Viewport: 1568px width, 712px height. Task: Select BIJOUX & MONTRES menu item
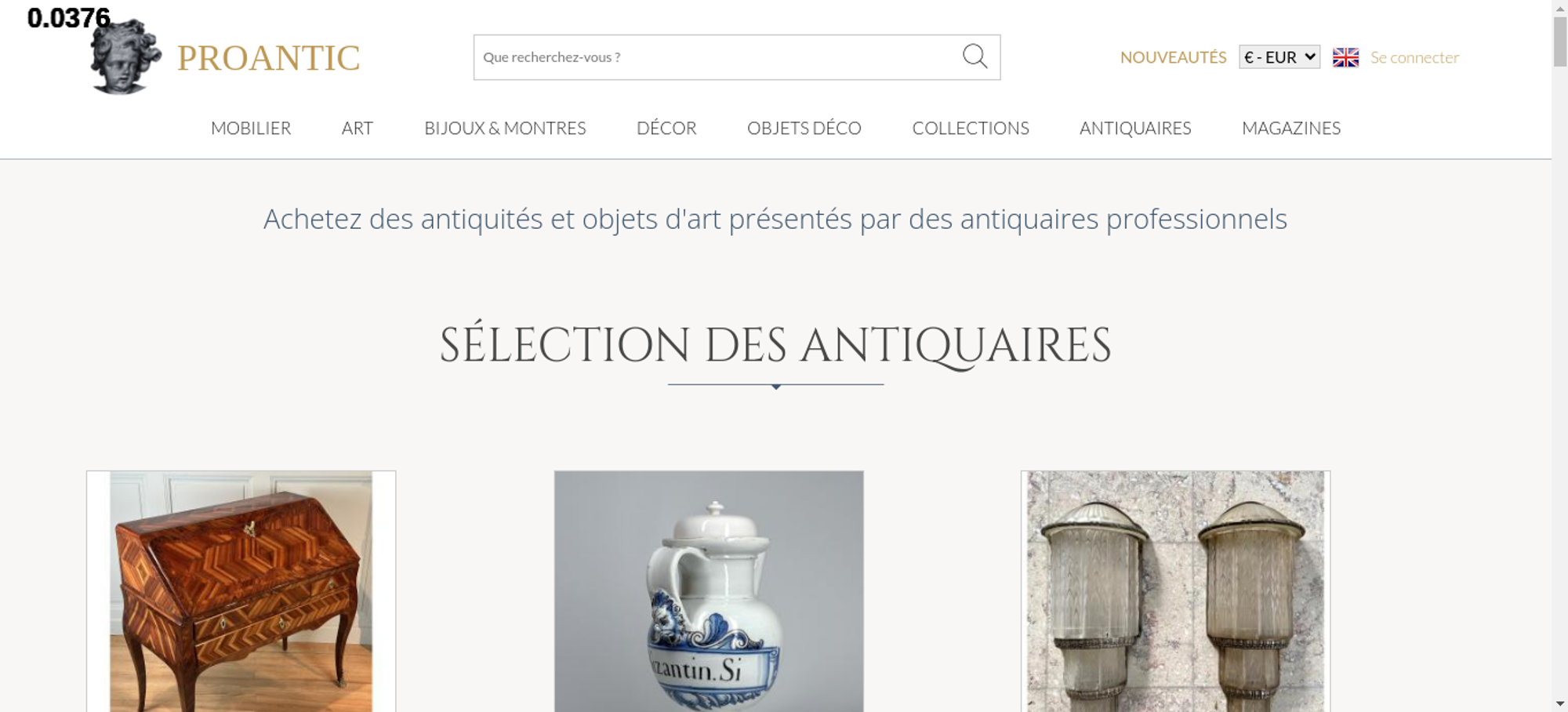[x=505, y=128]
